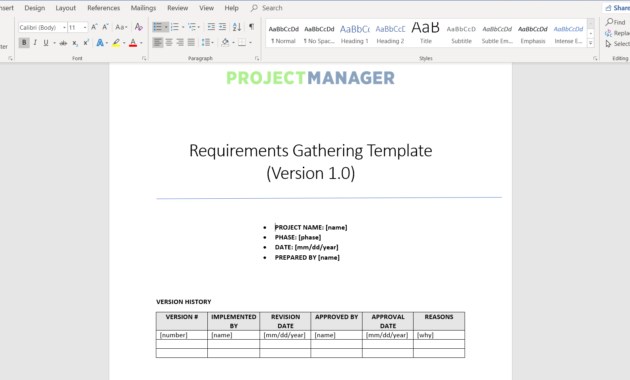Viewport: 630px width, 380px height.
Task: Toggle Subscript formatting
Action: coord(75,43)
